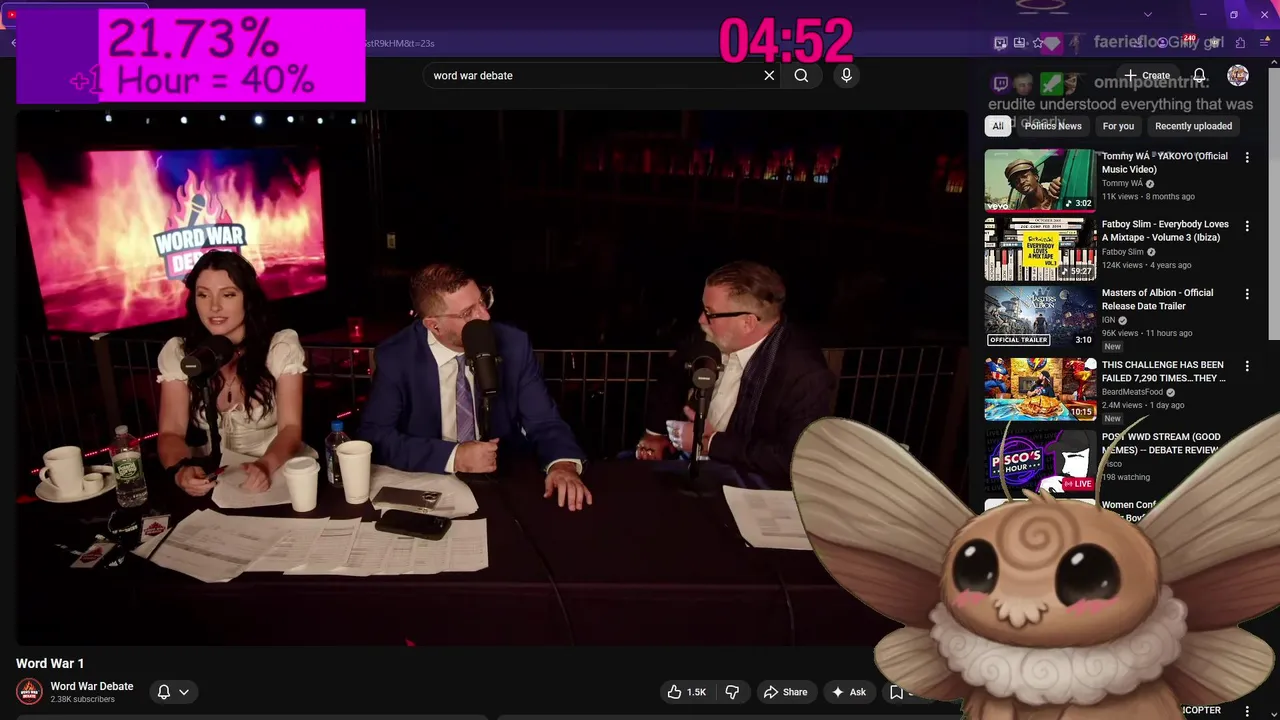Open YouTube notifications bell in header
The image size is (1280, 720).
[1199, 75]
